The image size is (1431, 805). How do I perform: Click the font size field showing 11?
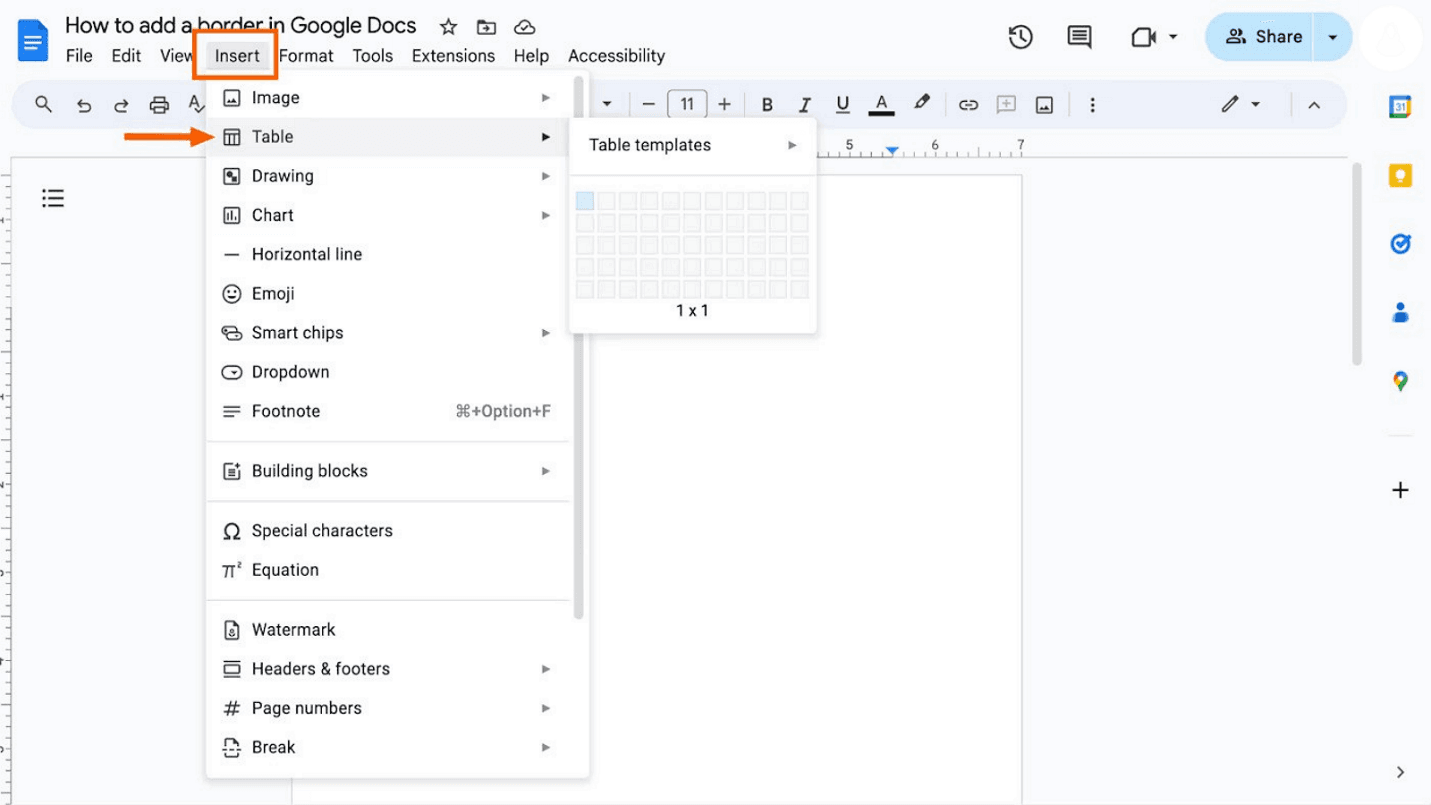tap(687, 104)
